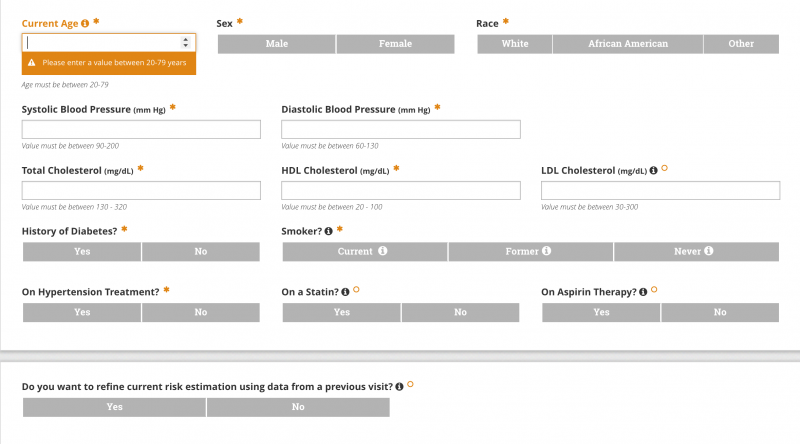Screen dimensions: 800x444
Task: Choose Yes for History of Diabetes
Action: tap(82, 252)
